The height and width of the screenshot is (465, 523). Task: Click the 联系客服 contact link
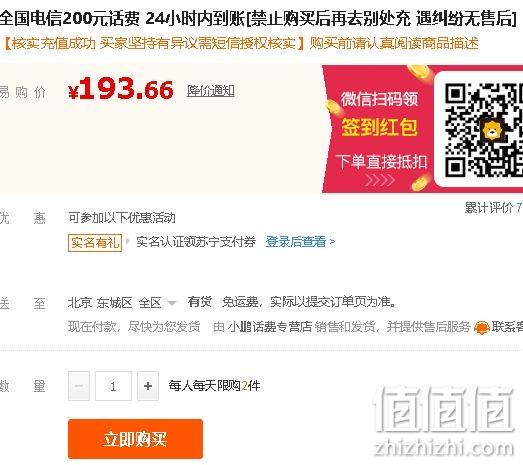[x=507, y=327]
